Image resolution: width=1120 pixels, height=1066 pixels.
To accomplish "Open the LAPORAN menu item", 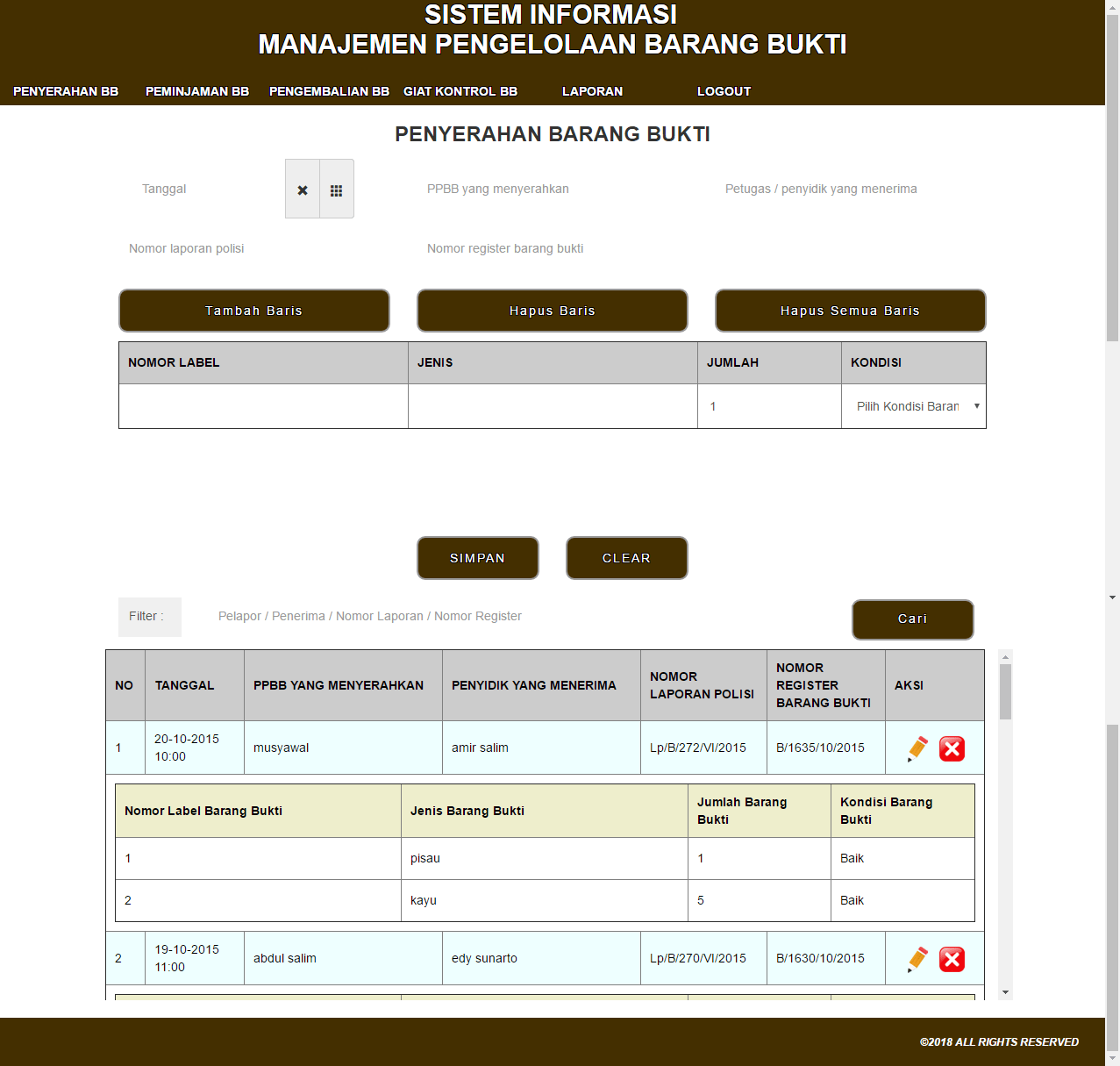I will click(592, 91).
